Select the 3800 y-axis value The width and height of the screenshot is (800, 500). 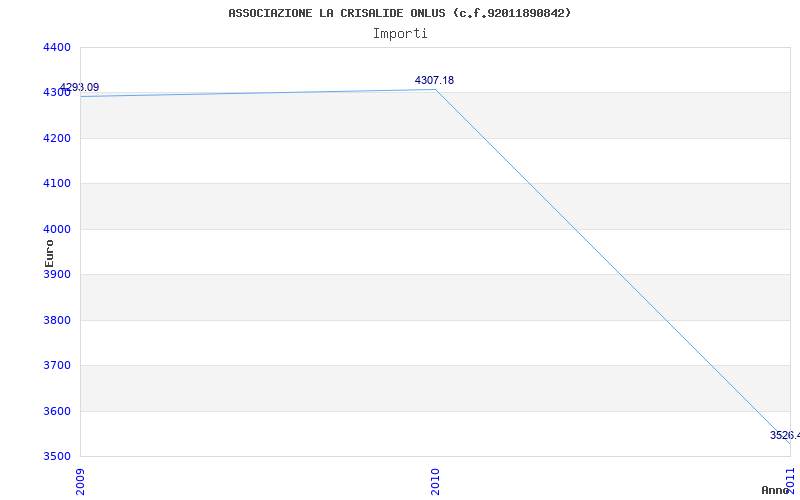[57, 320]
